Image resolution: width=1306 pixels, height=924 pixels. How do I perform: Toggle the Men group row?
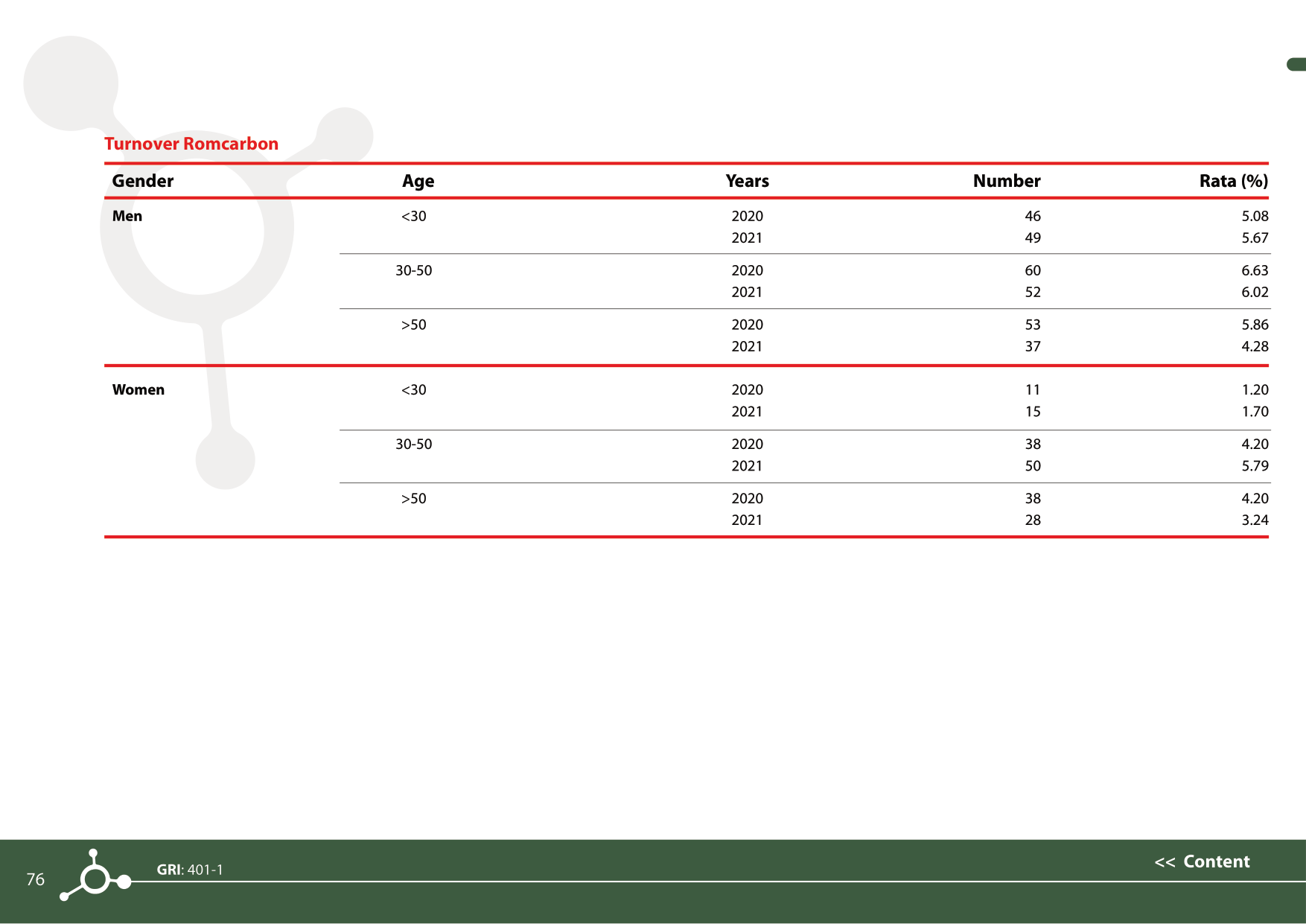[x=127, y=216]
